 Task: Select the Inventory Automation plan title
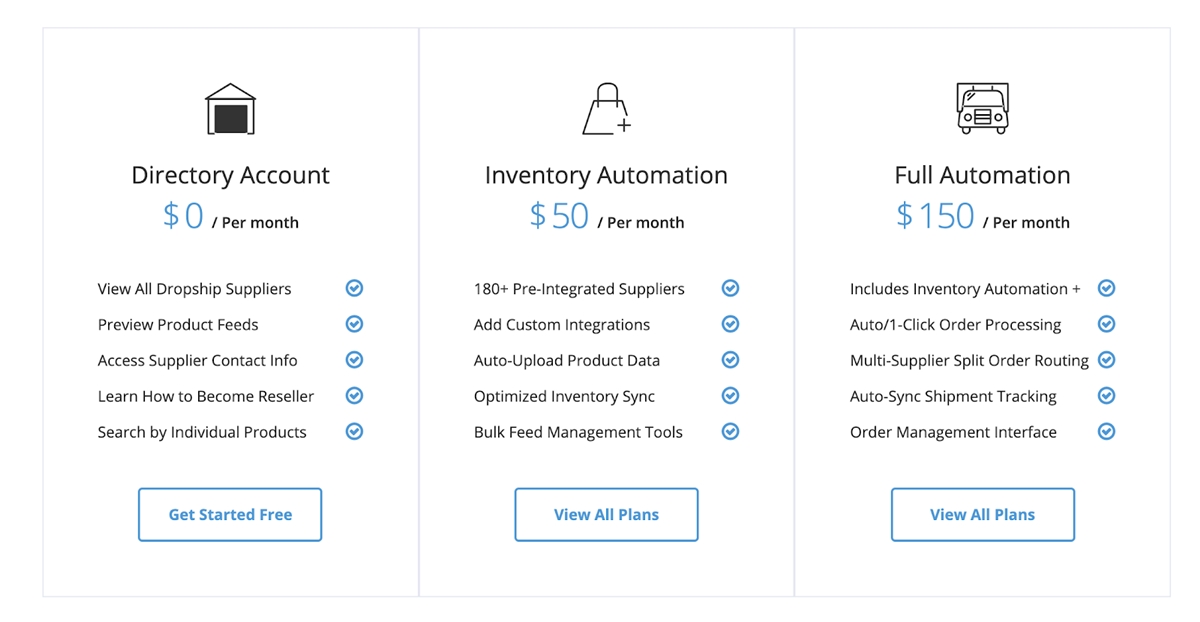pyautogui.click(x=606, y=175)
